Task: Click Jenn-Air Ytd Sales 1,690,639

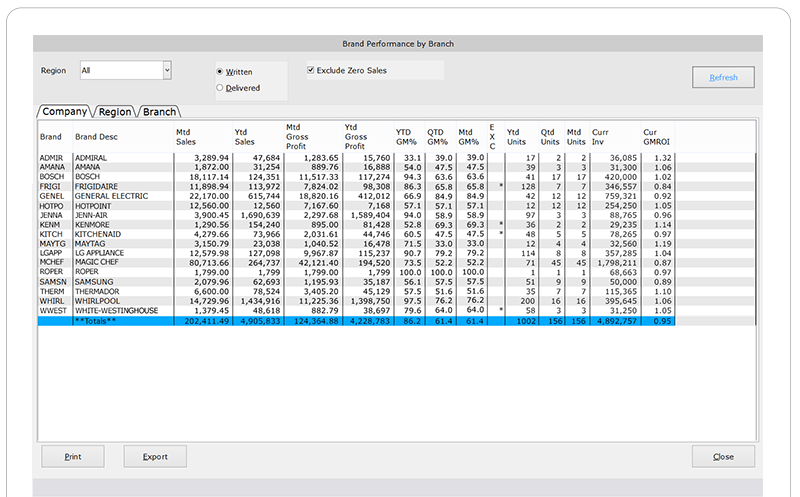Action: coord(260,215)
